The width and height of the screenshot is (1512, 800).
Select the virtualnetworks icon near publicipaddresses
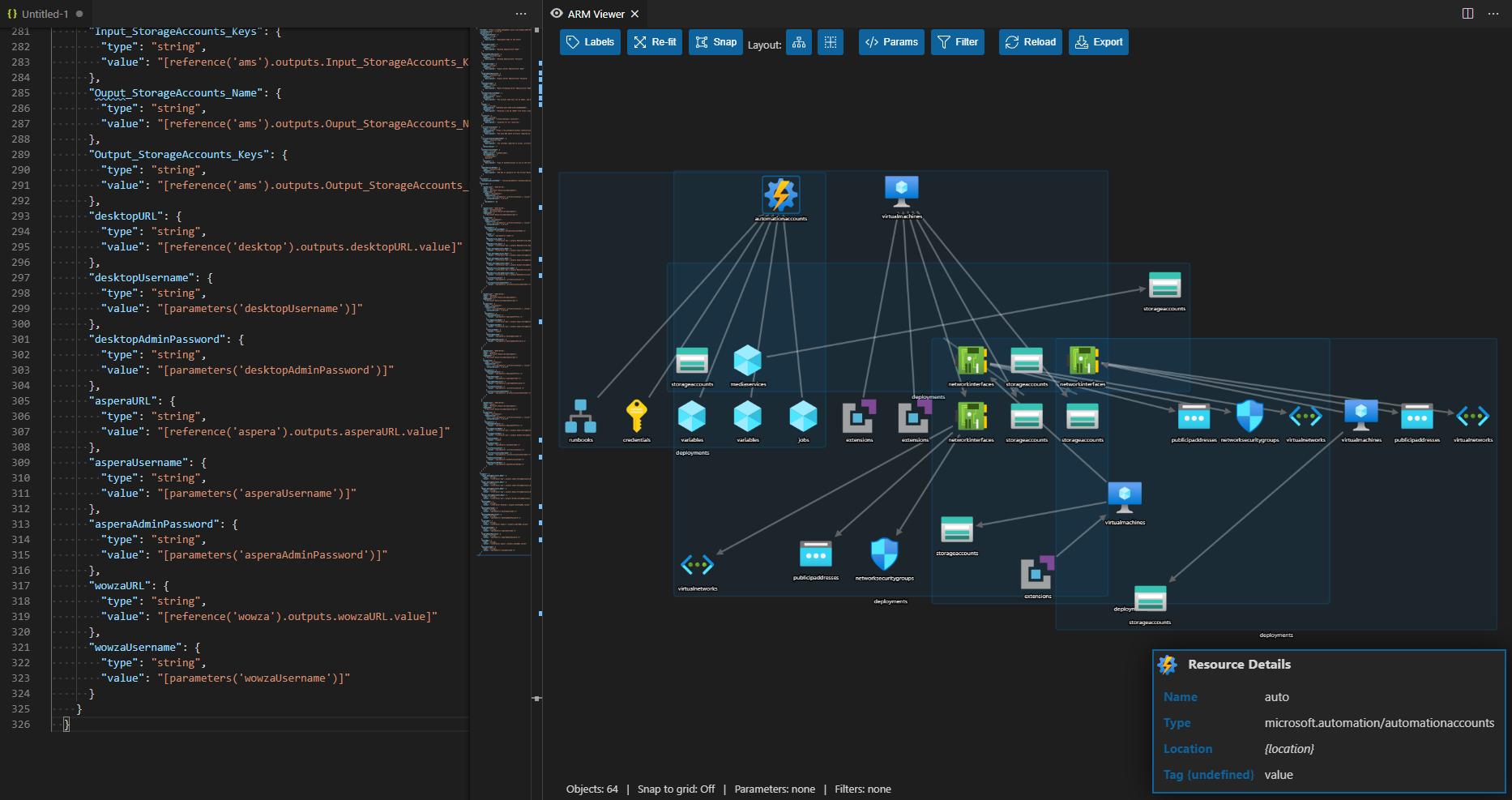tap(1473, 416)
